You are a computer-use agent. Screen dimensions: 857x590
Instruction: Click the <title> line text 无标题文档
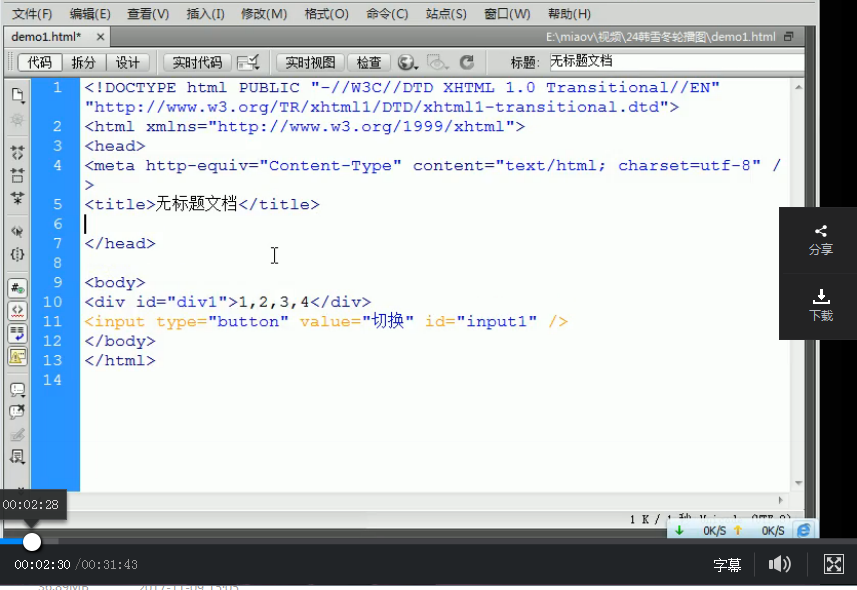[196, 204]
